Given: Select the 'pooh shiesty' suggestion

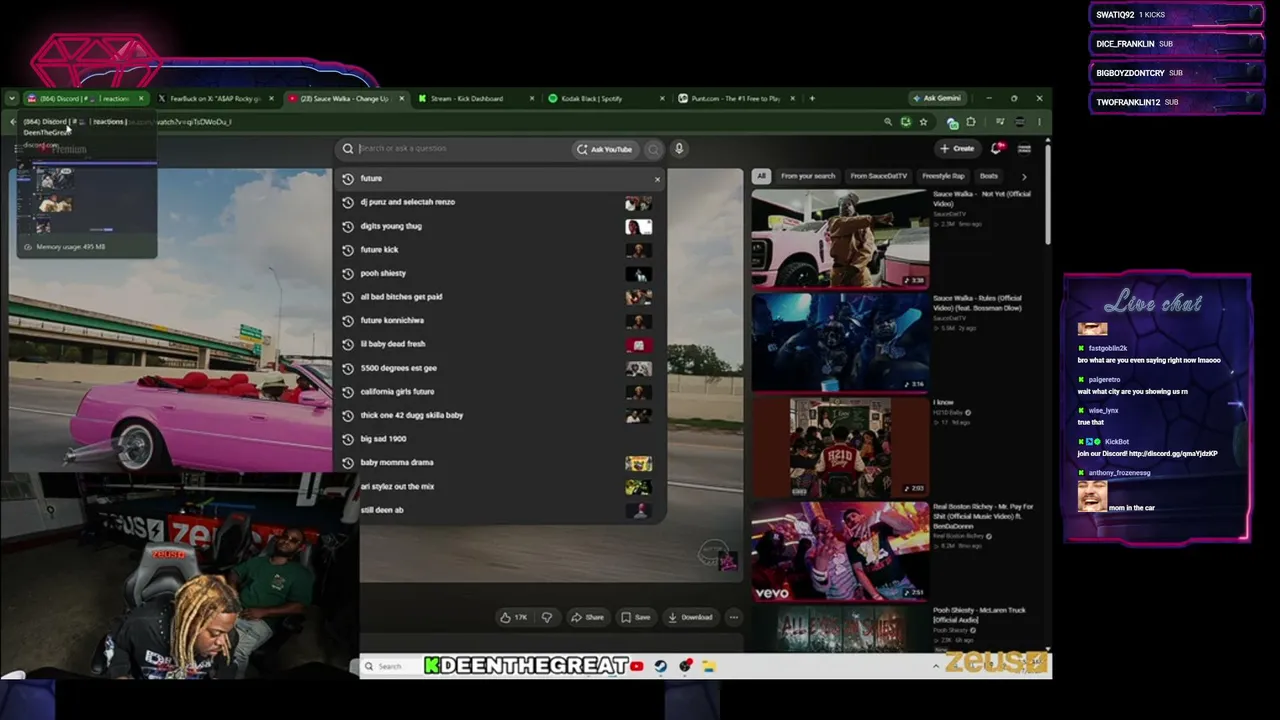Looking at the screenshot, I should click(500, 273).
